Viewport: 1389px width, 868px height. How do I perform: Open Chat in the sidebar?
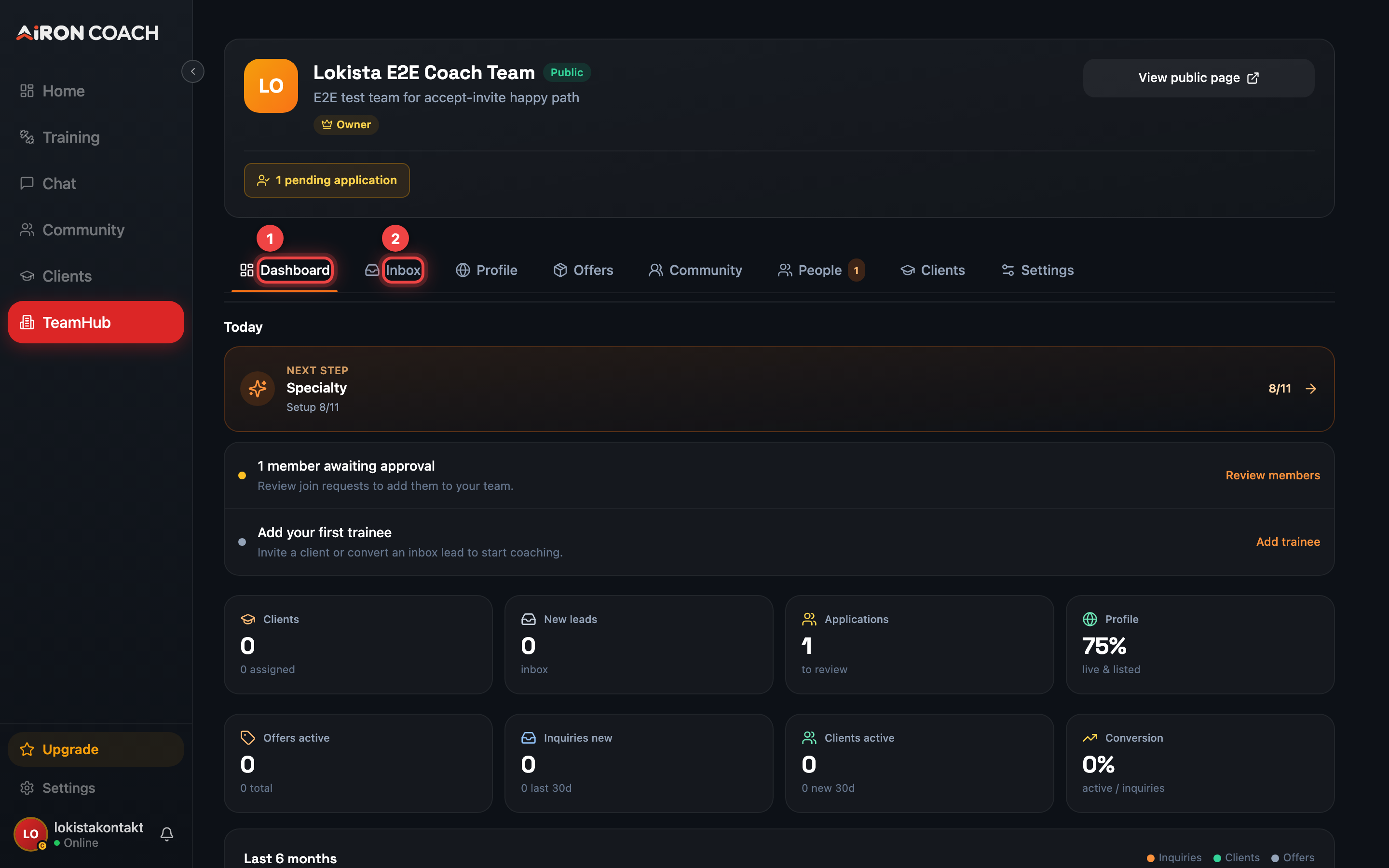[x=96, y=183]
